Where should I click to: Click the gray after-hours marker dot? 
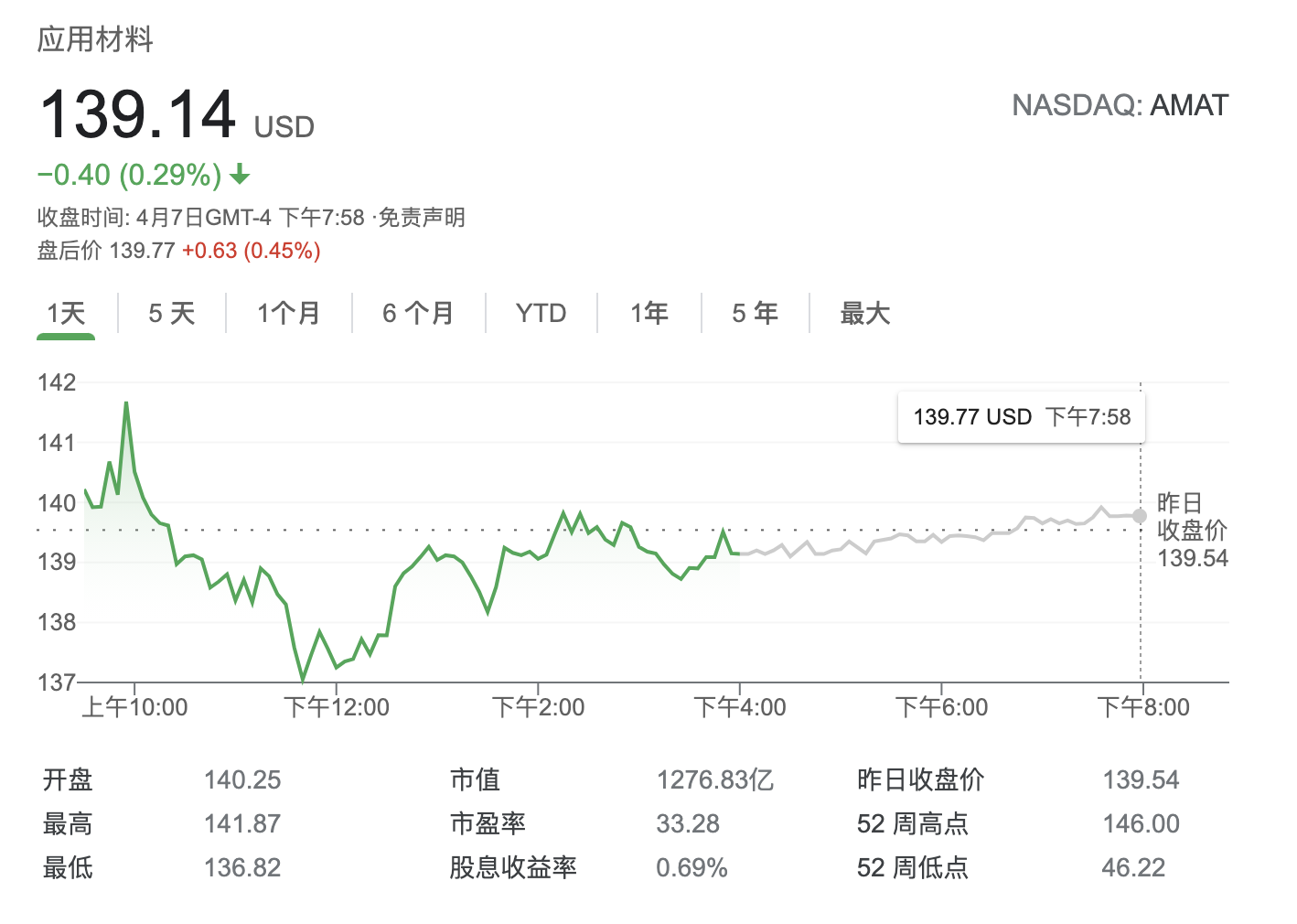[x=1140, y=516]
